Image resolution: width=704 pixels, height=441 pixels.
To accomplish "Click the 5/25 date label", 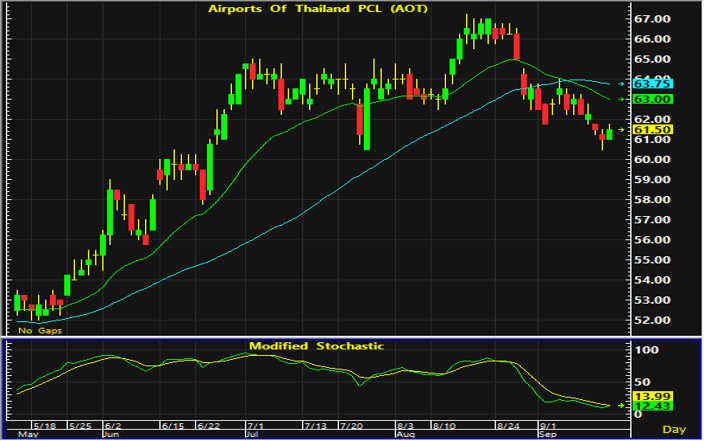I will (x=80, y=426).
